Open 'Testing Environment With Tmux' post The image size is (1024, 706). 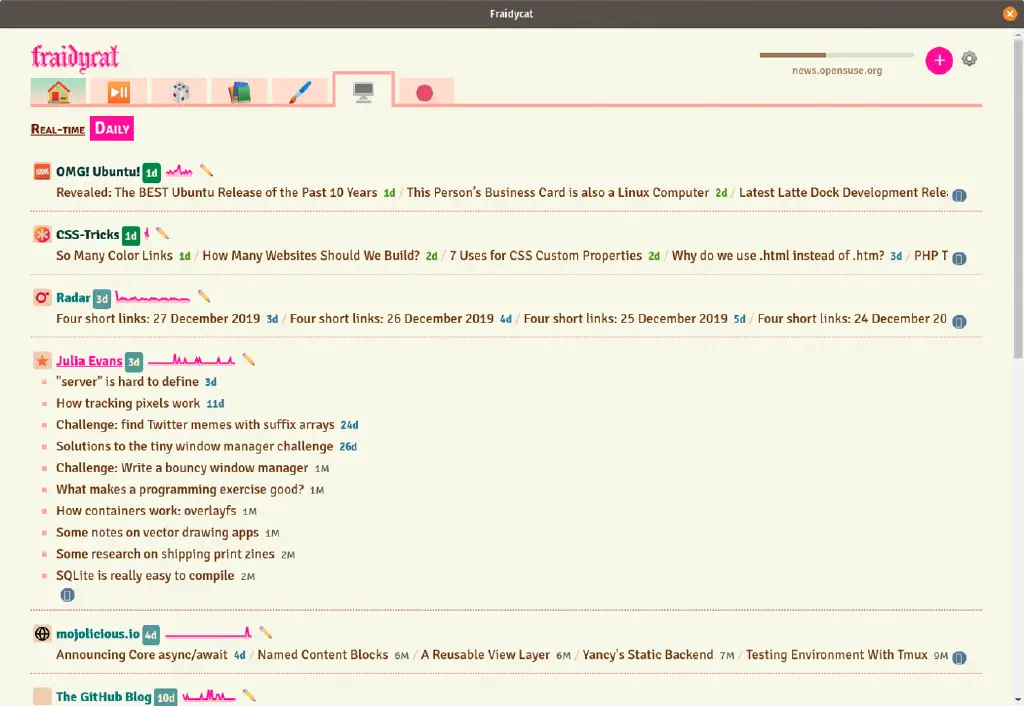coord(837,654)
